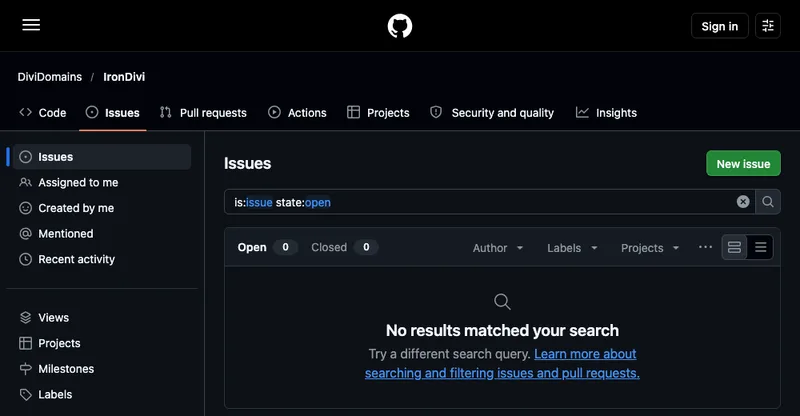Image resolution: width=800 pixels, height=416 pixels.
Task: Open the Security and quality tab
Action: click(x=492, y=113)
